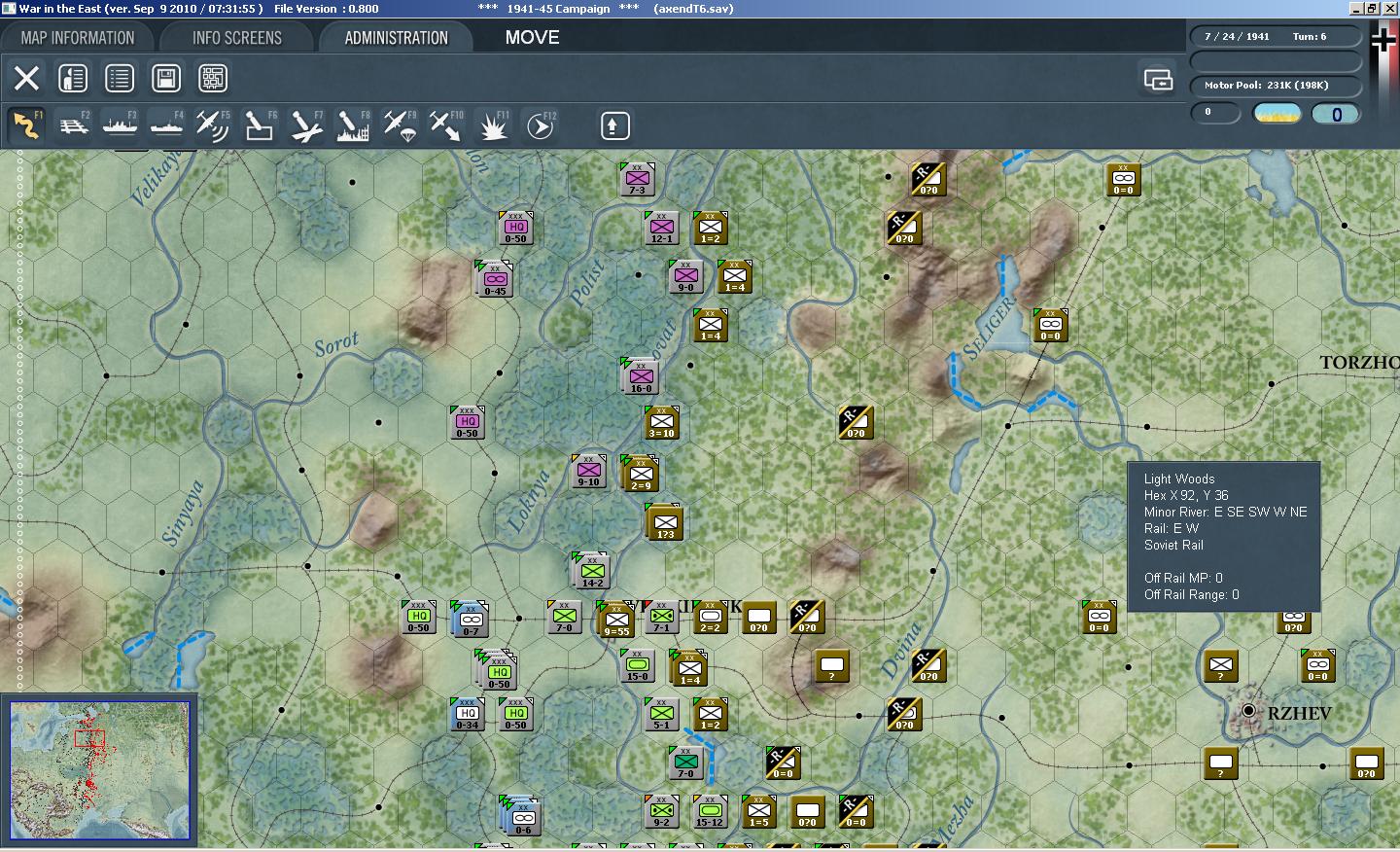Click the 'SELIGER' lake label
Screen dimensions: 1400x852
point(988,330)
